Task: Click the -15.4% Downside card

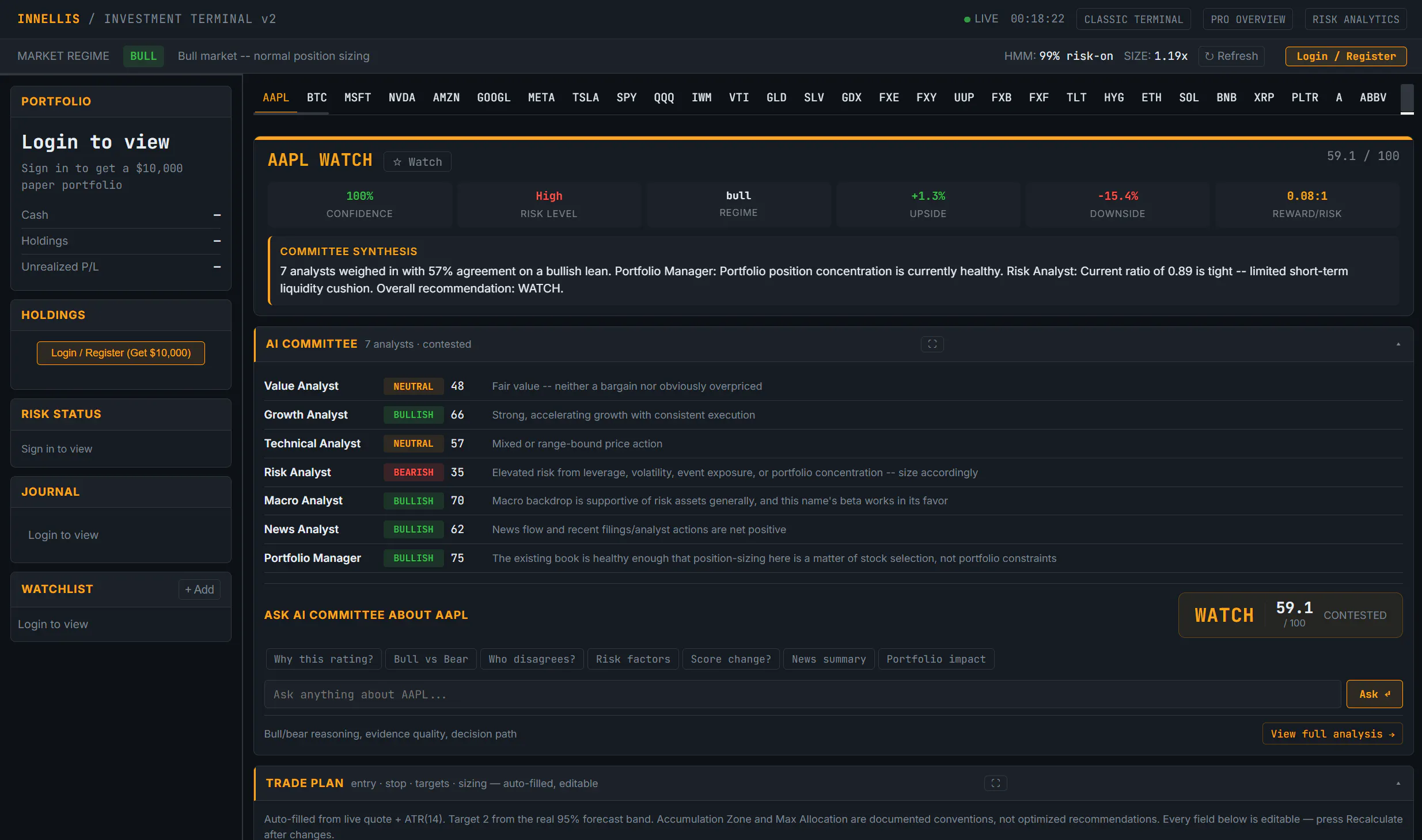Action: point(1117,204)
